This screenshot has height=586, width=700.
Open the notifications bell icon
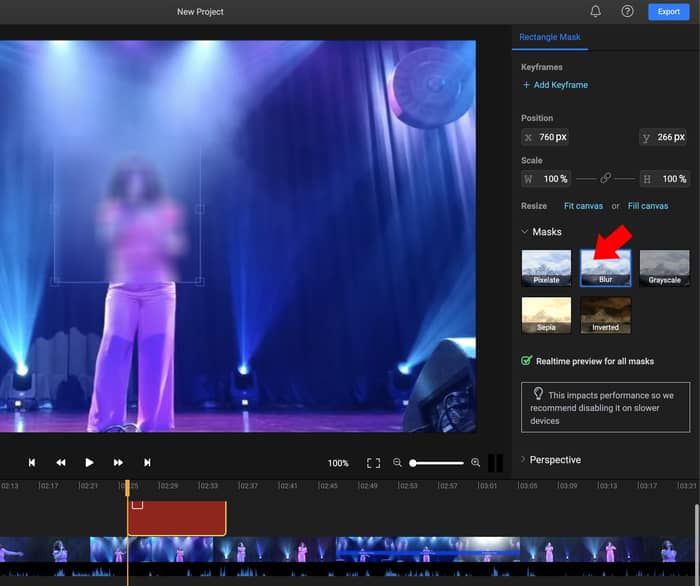[x=596, y=12]
